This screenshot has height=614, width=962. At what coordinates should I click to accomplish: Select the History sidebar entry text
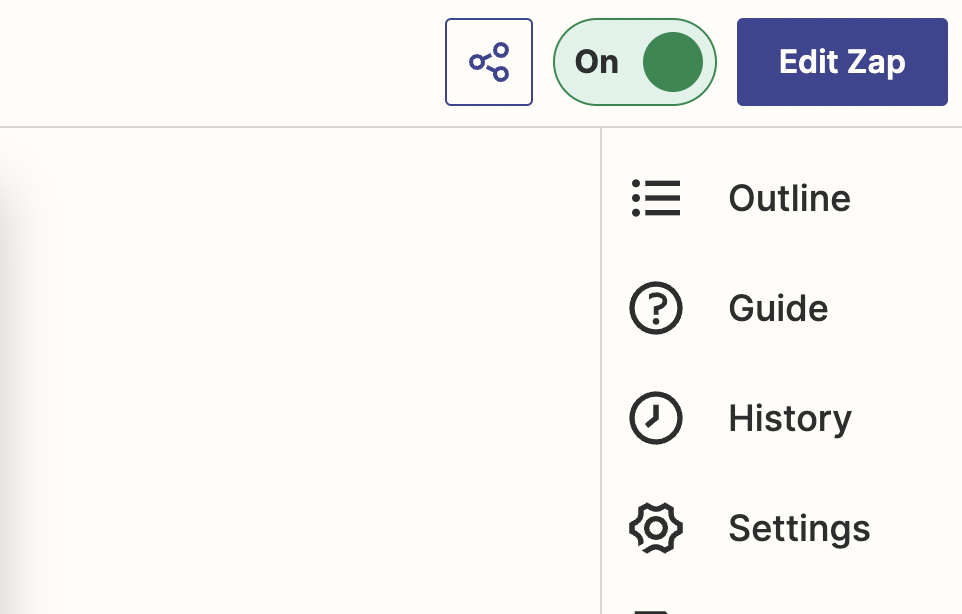[x=790, y=419]
